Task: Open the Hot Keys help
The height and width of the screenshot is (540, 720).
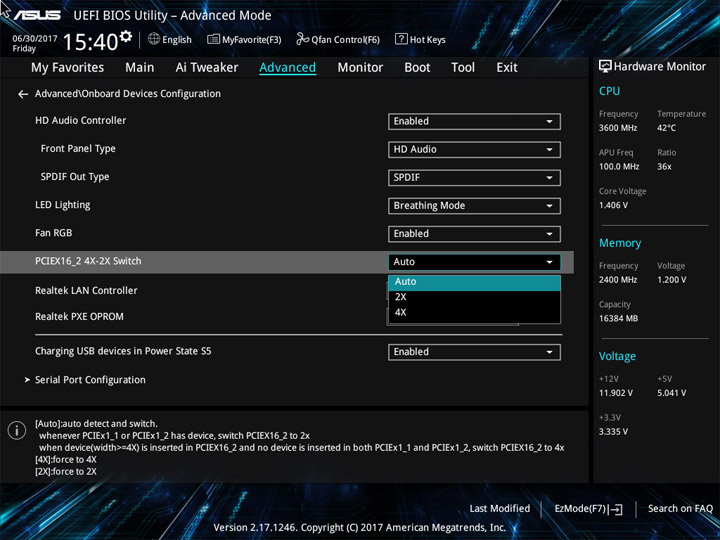Action: [x=420, y=39]
